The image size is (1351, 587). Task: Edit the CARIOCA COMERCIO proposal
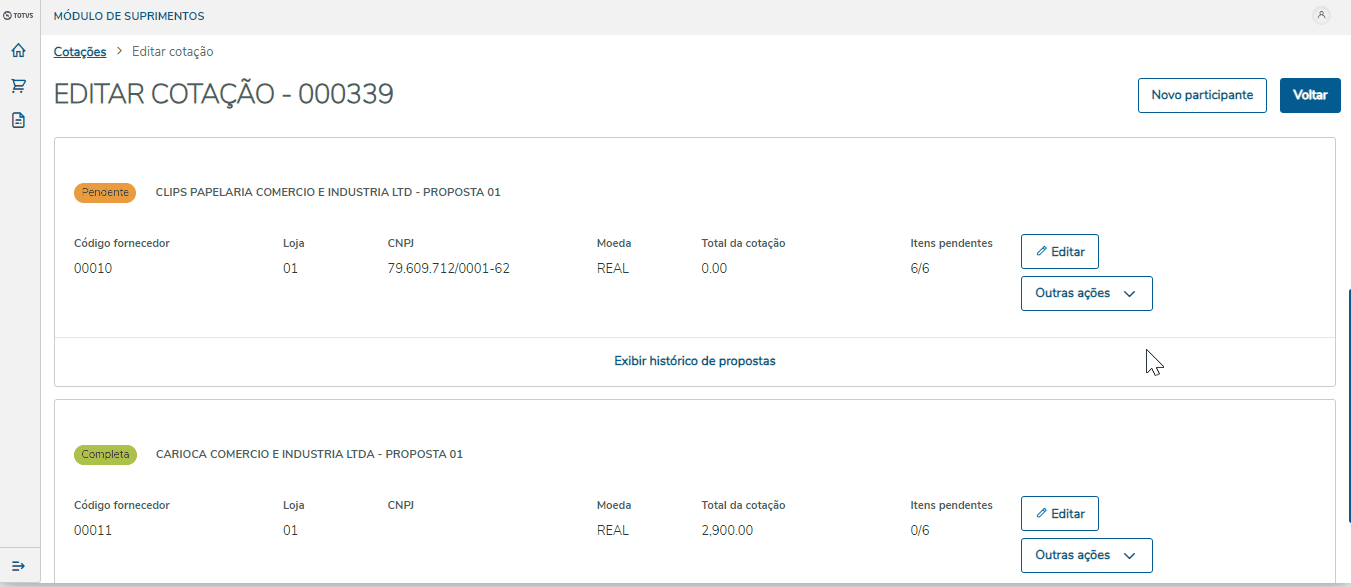coord(1059,514)
